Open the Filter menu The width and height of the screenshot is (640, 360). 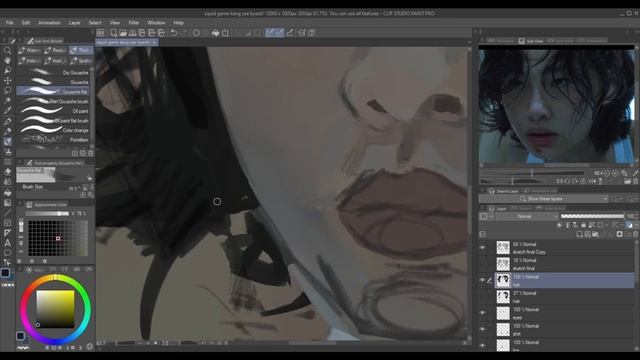click(133, 23)
